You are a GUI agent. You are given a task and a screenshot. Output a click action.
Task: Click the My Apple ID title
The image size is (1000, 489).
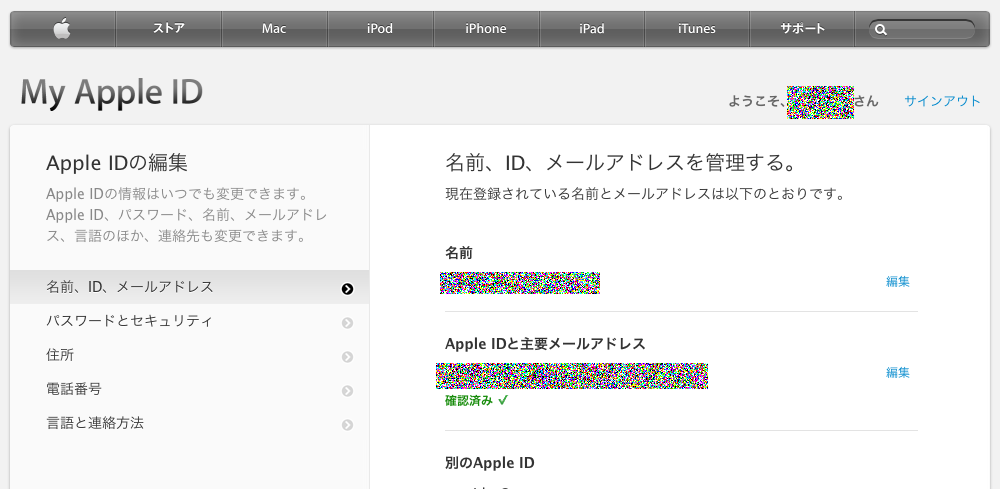(x=112, y=92)
